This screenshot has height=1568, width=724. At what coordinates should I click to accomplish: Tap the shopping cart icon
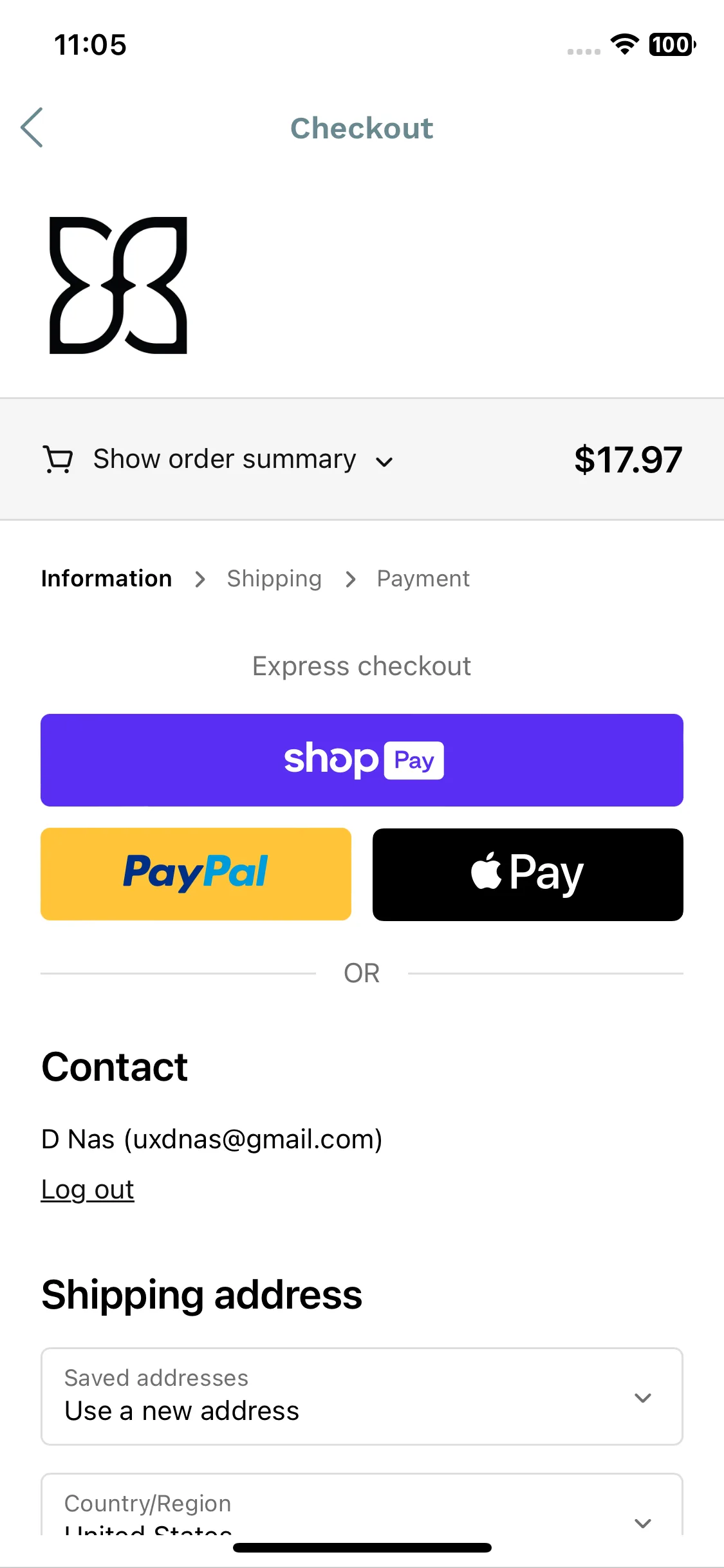[58, 460]
